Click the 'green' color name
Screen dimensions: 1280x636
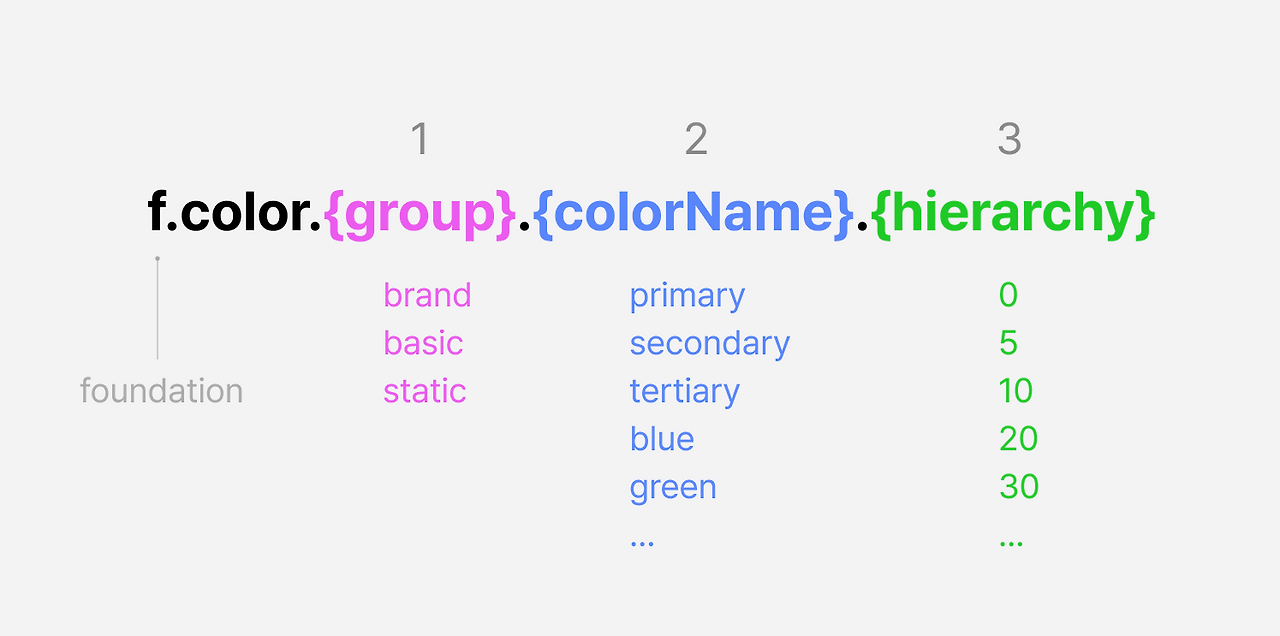[673, 488]
